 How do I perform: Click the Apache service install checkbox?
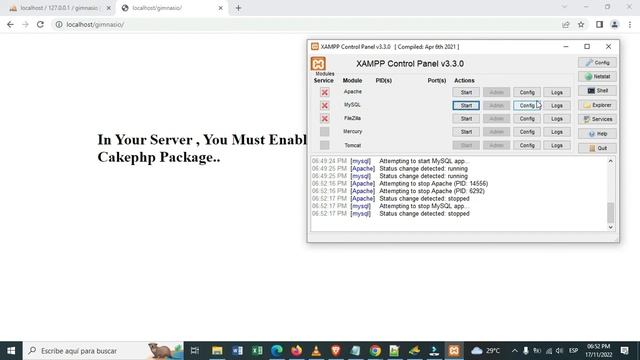pyautogui.click(x=324, y=93)
